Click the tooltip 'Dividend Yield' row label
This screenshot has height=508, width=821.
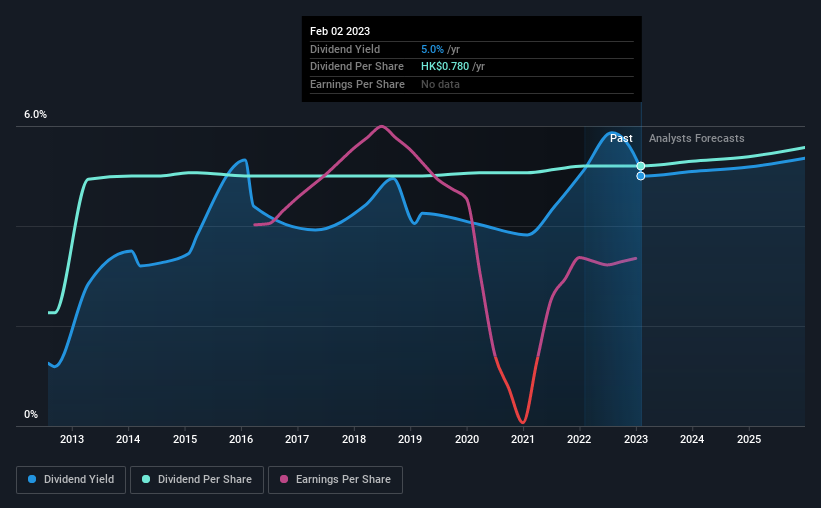(345, 49)
